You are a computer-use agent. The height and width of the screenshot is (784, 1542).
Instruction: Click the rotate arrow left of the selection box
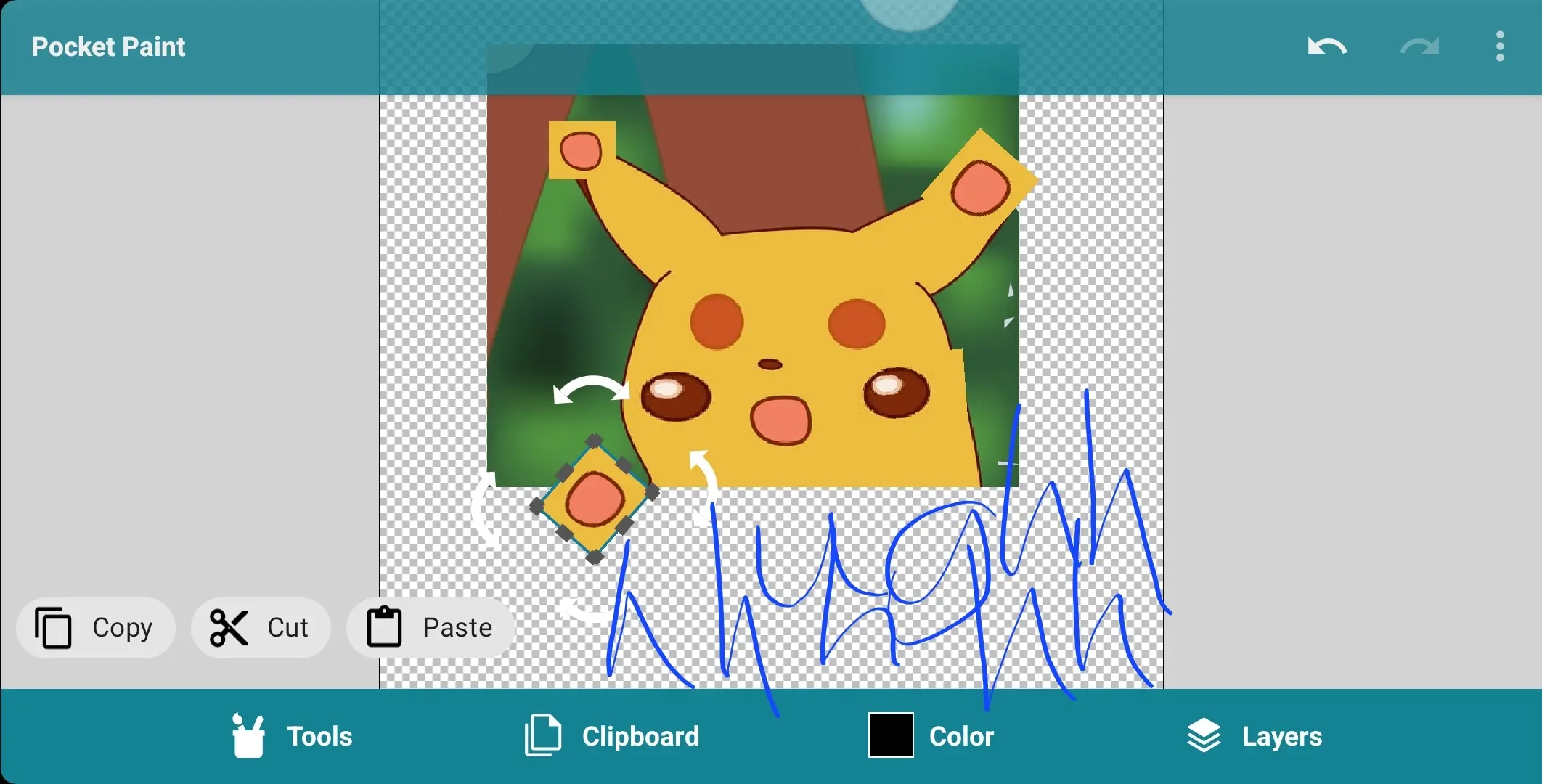[485, 510]
